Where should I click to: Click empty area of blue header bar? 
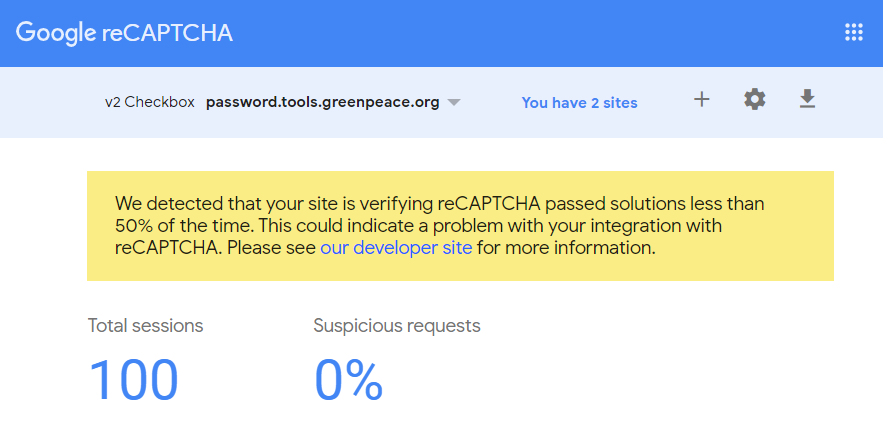tap(535, 33)
